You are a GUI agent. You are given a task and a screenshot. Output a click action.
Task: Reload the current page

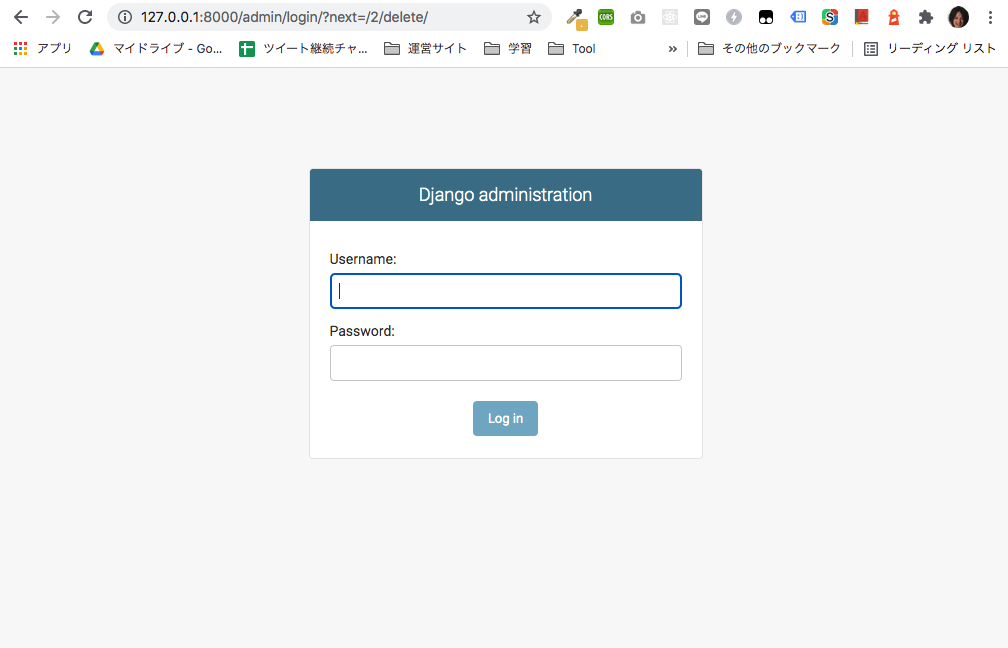[85, 17]
